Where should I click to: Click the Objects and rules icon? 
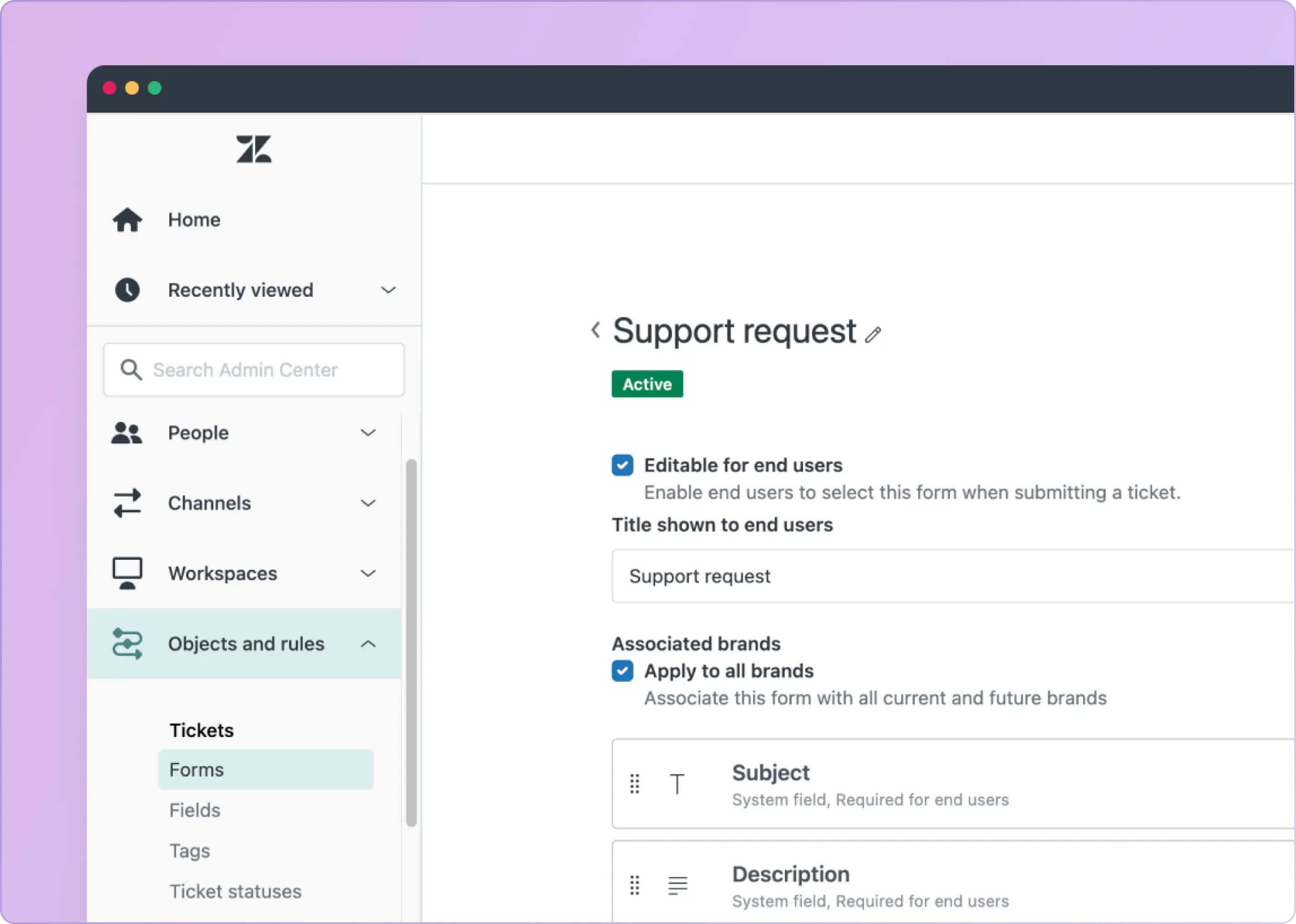pos(127,644)
